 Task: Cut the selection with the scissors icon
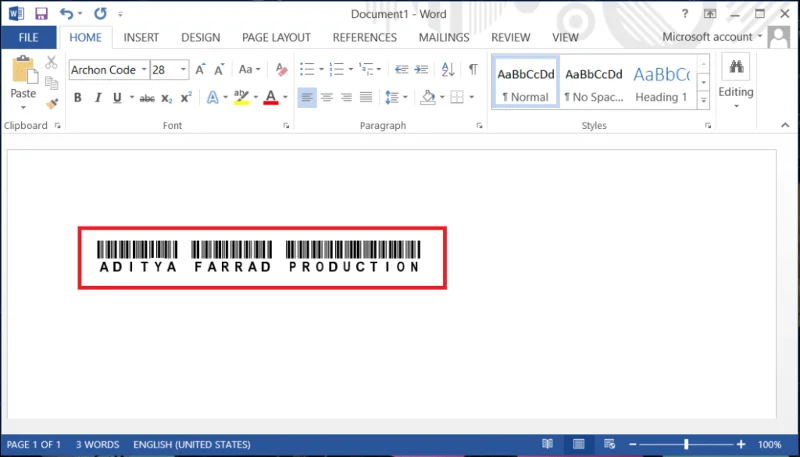tap(51, 62)
